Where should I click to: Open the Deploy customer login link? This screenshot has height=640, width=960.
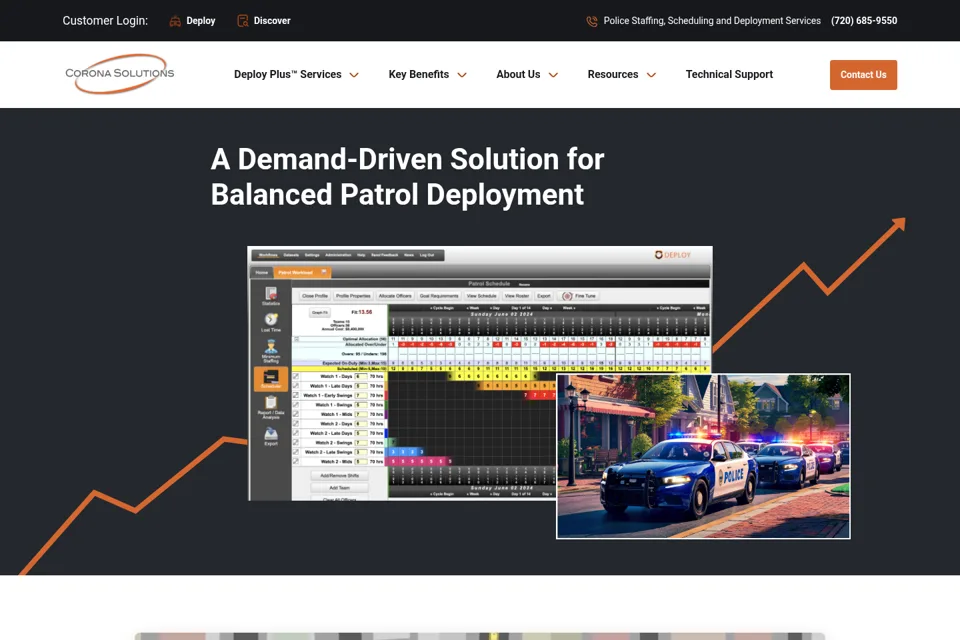point(201,21)
